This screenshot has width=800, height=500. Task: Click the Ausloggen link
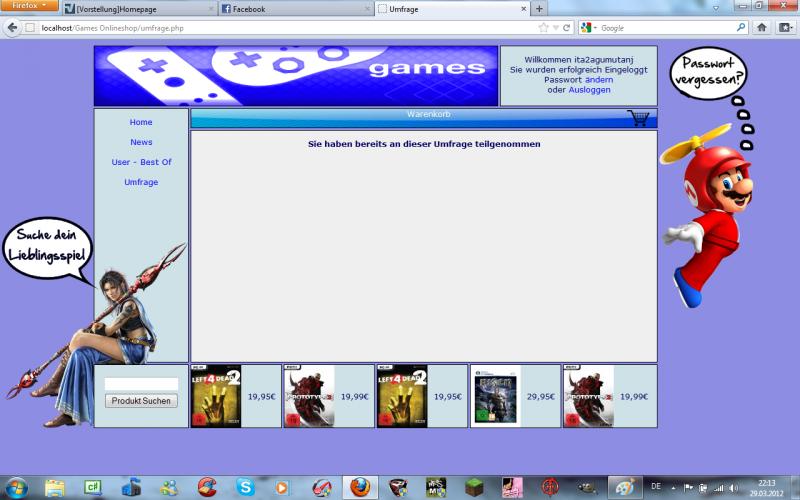[589, 90]
